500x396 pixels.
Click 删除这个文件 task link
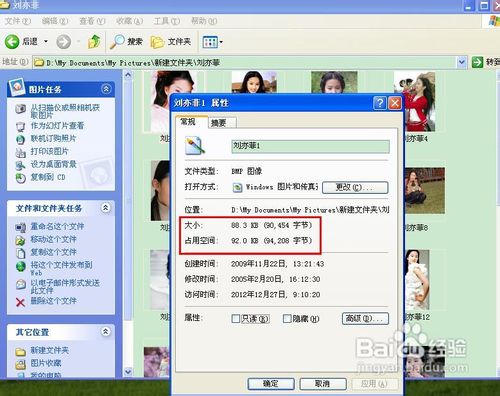(x=54, y=301)
